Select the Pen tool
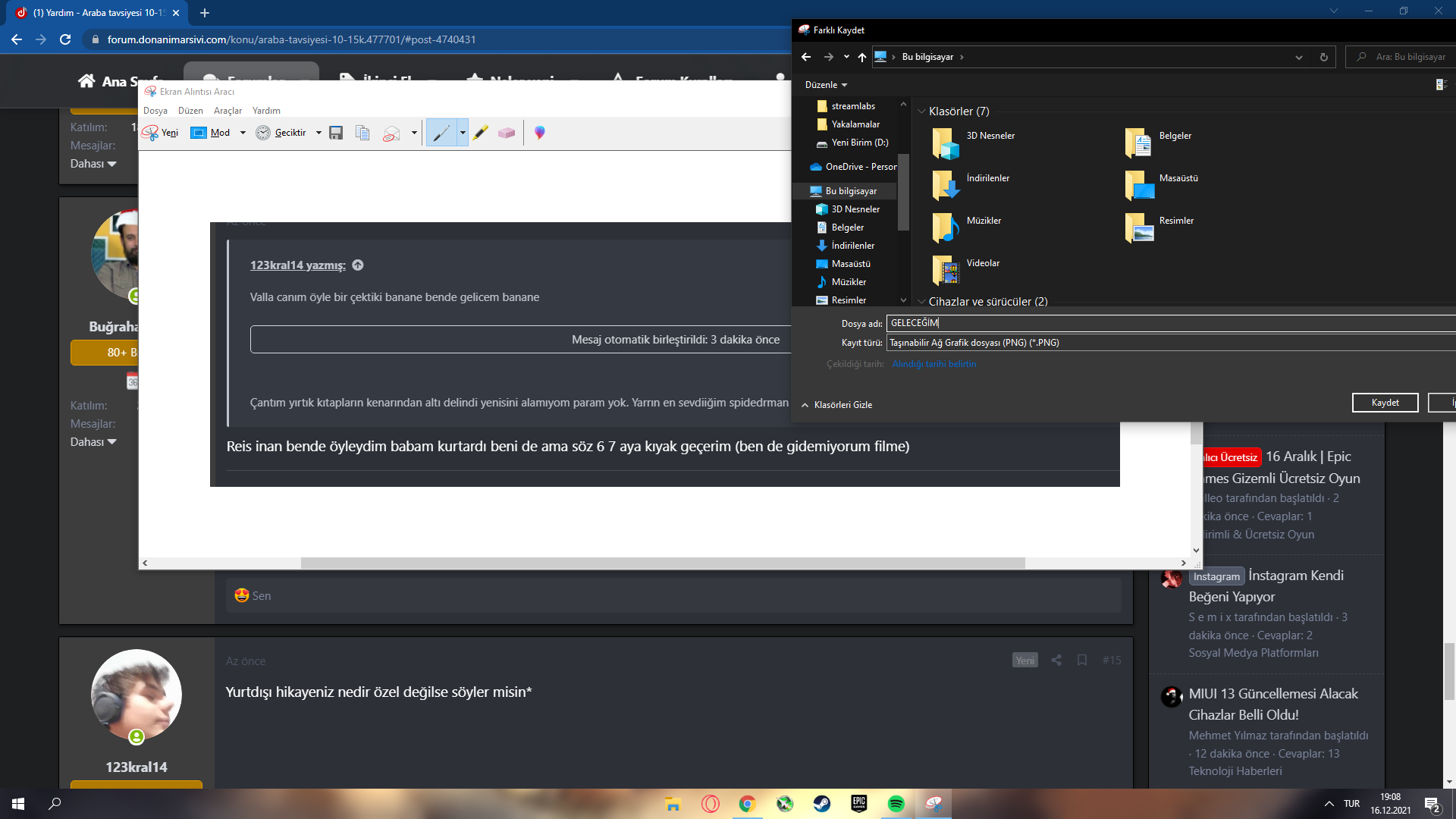This screenshot has height=819, width=1456. tap(441, 133)
